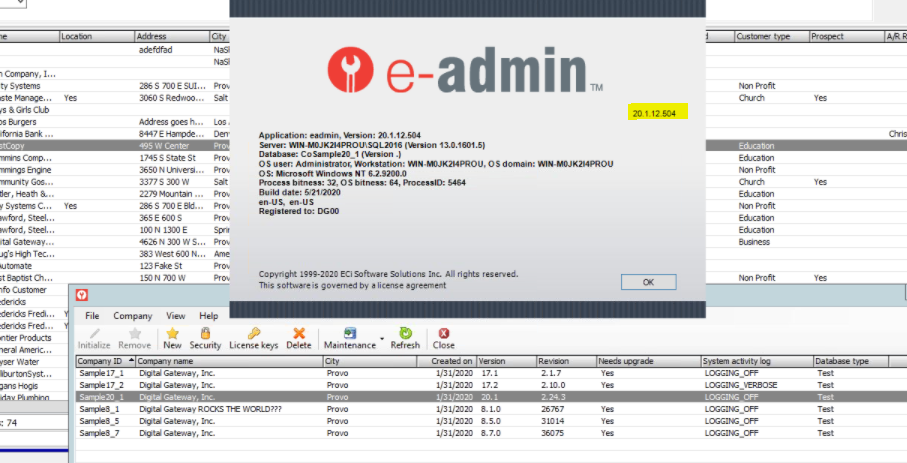Sort by Created on column header
The image size is (907, 463).
point(447,361)
